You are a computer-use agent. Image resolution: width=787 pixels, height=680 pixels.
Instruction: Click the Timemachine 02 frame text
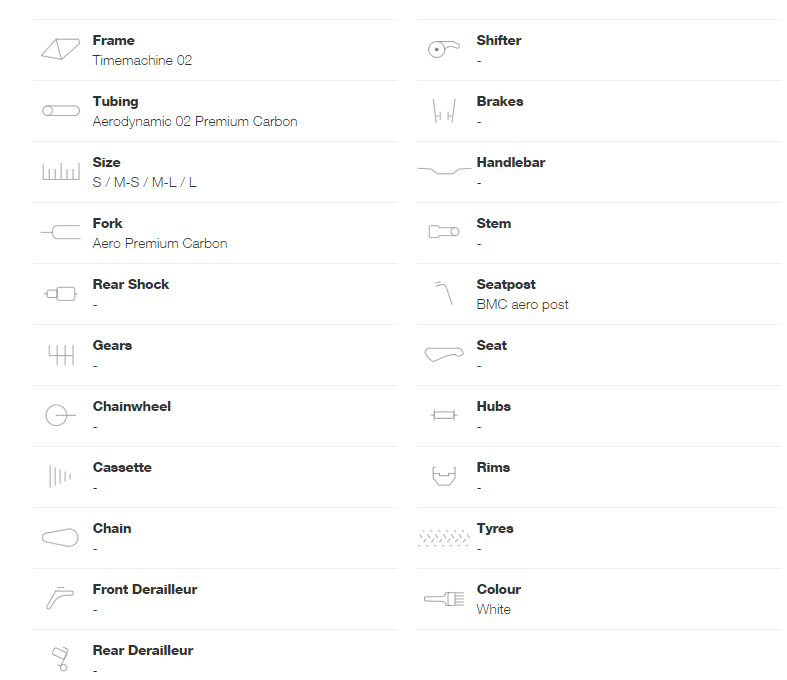pyautogui.click(x=142, y=60)
